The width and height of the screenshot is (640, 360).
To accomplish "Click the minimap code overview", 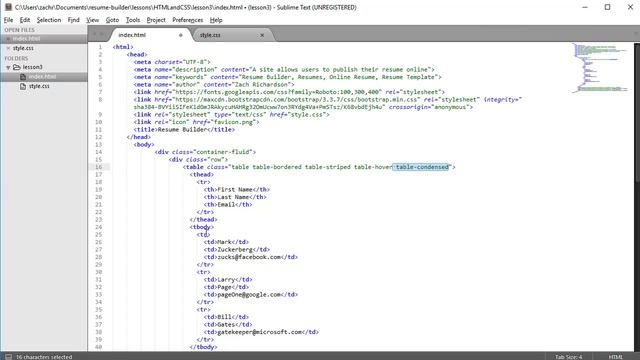I will coord(600,68).
